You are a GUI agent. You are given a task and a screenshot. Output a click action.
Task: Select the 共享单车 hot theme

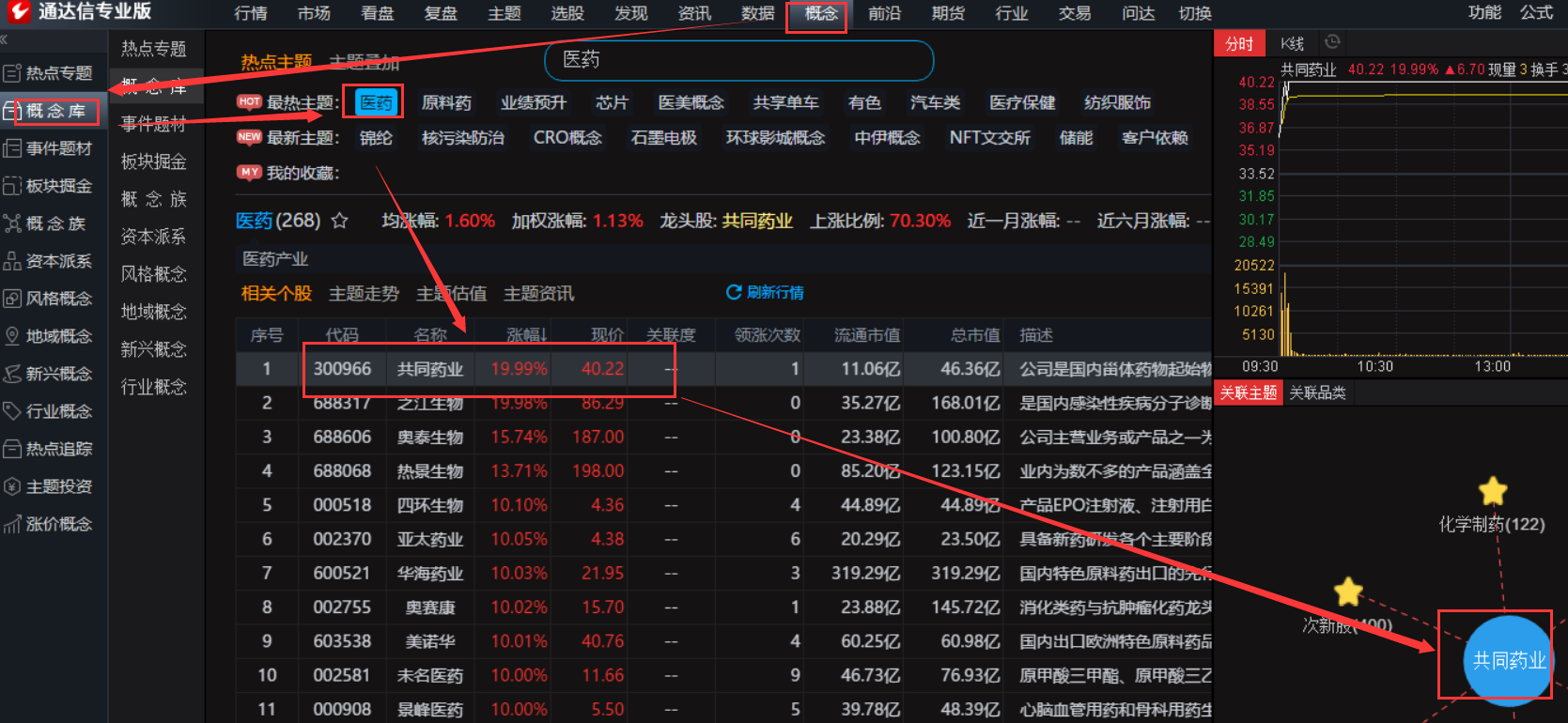pyautogui.click(x=785, y=102)
